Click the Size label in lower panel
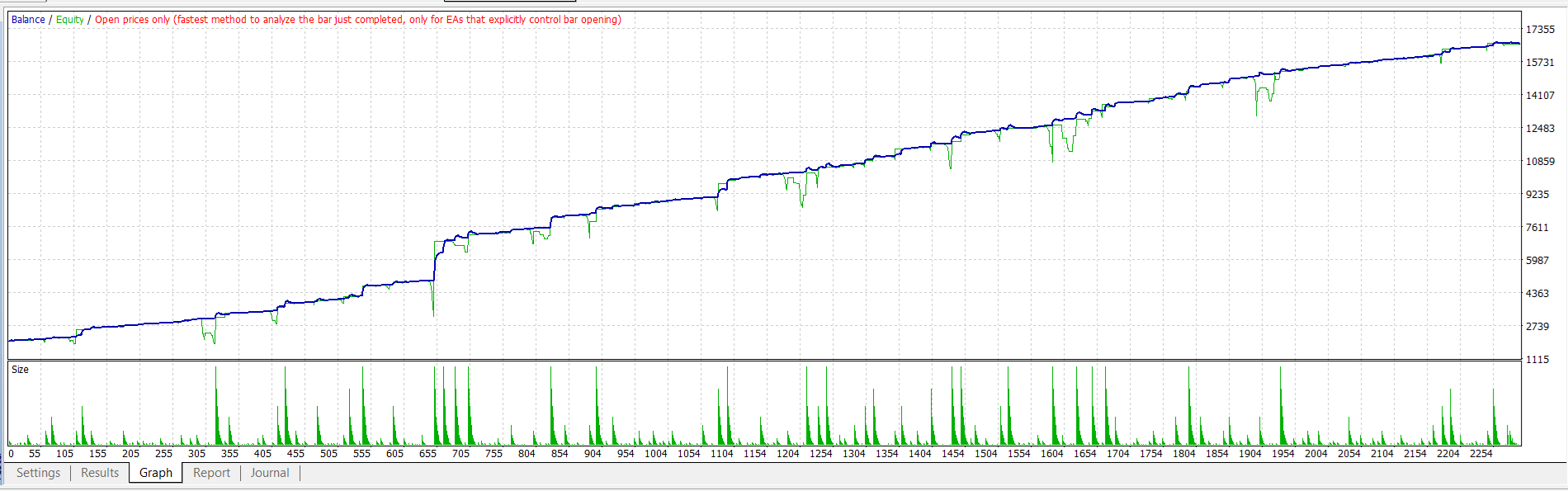1568x491 pixels. [20, 370]
